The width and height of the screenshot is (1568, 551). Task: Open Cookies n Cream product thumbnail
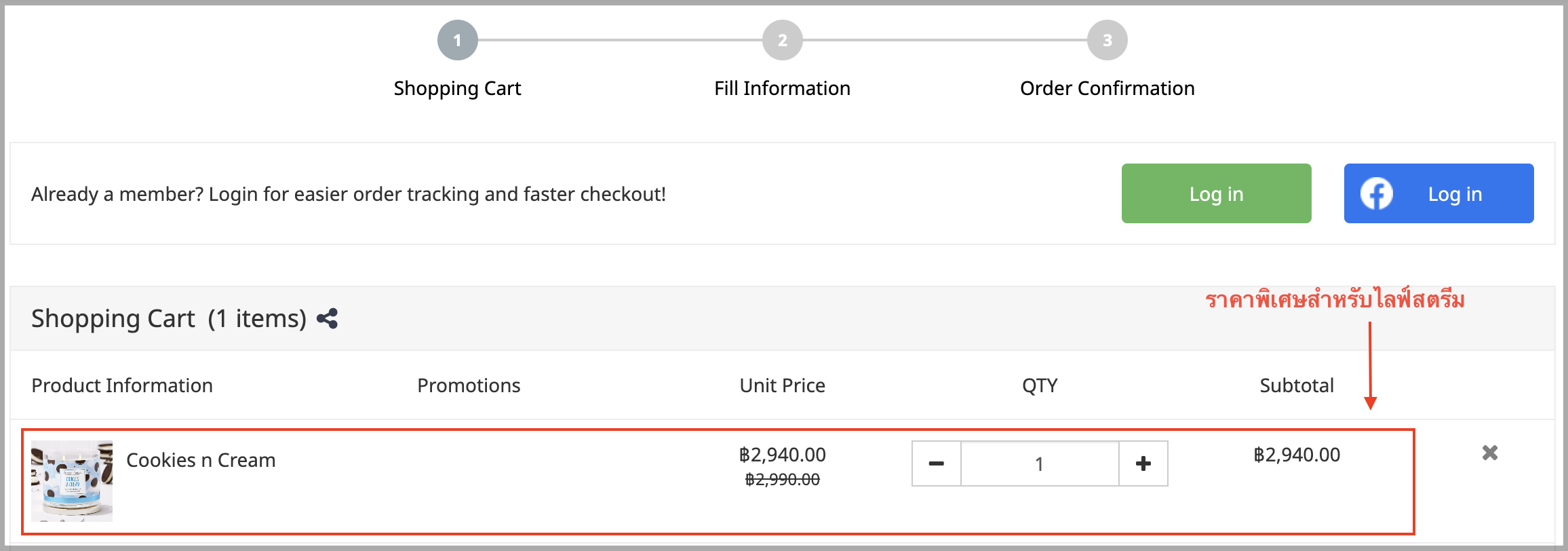[x=72, y=481]
